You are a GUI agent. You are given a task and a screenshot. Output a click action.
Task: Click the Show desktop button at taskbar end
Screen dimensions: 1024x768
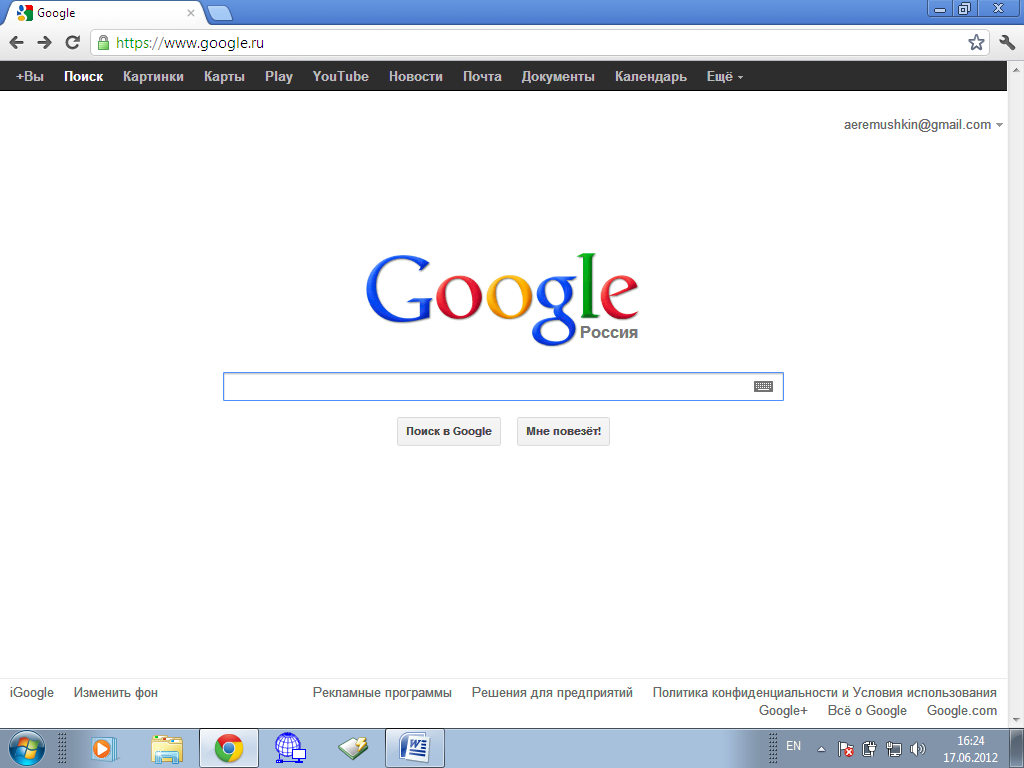click(1017, 748)
